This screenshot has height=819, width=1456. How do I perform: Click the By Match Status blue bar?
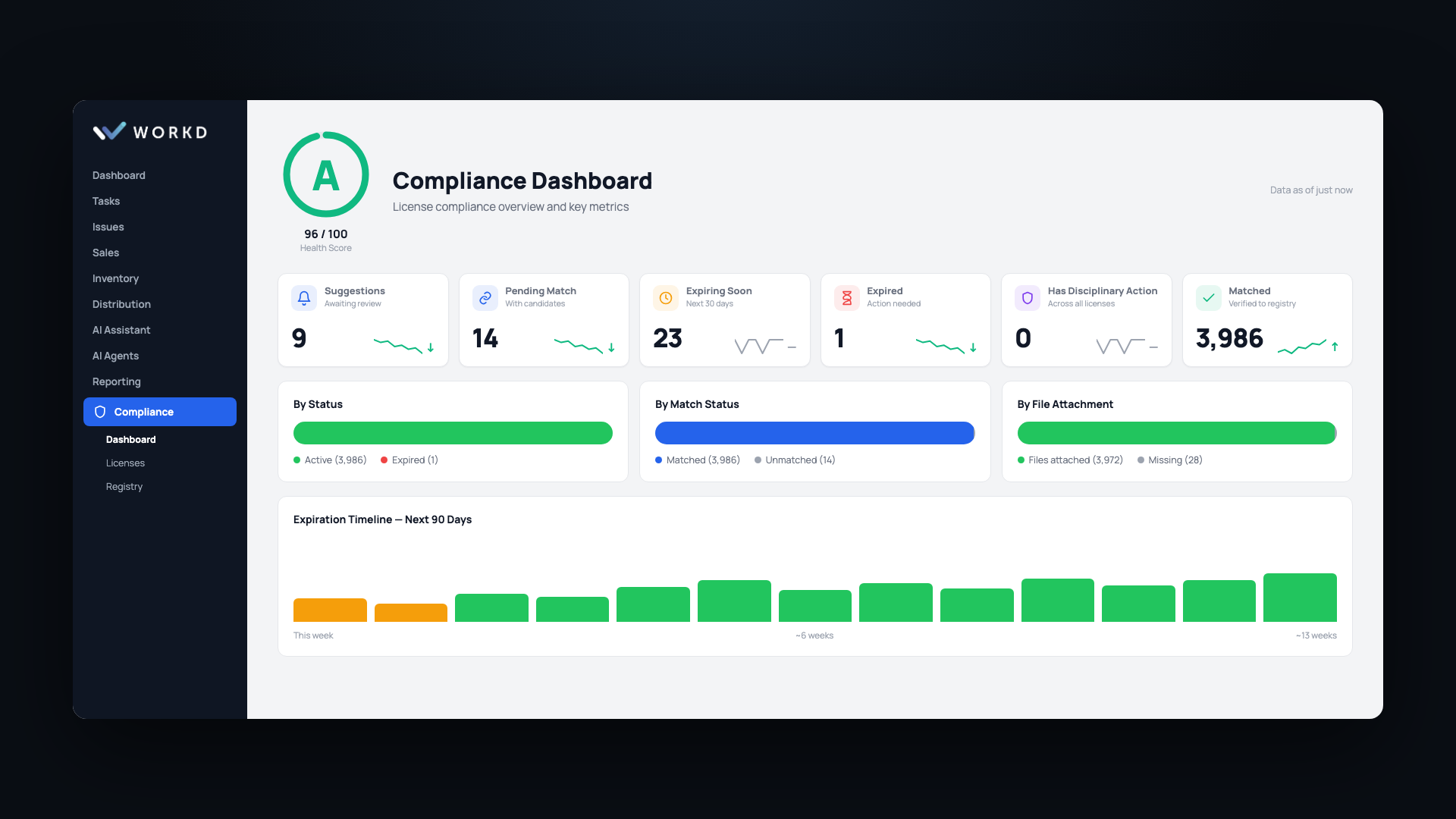click(x=814, y=433)
